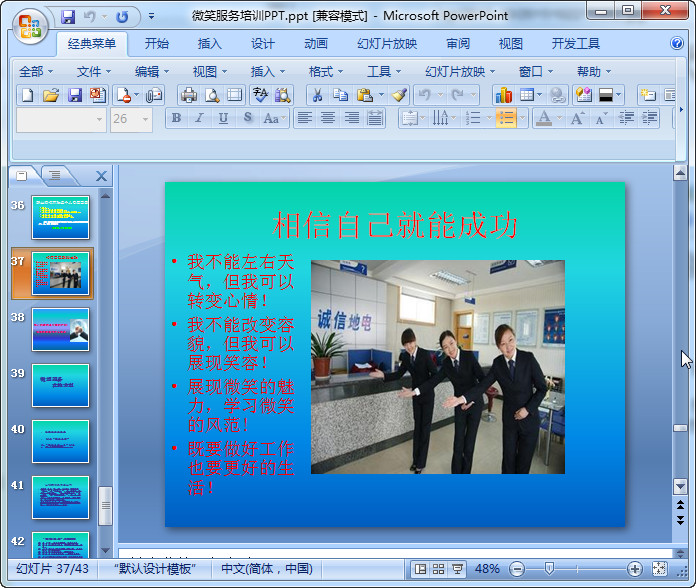Activate the Format Painter brush
Image resolution: width=696 pixels, height=588 pixels.
point(399,95)
